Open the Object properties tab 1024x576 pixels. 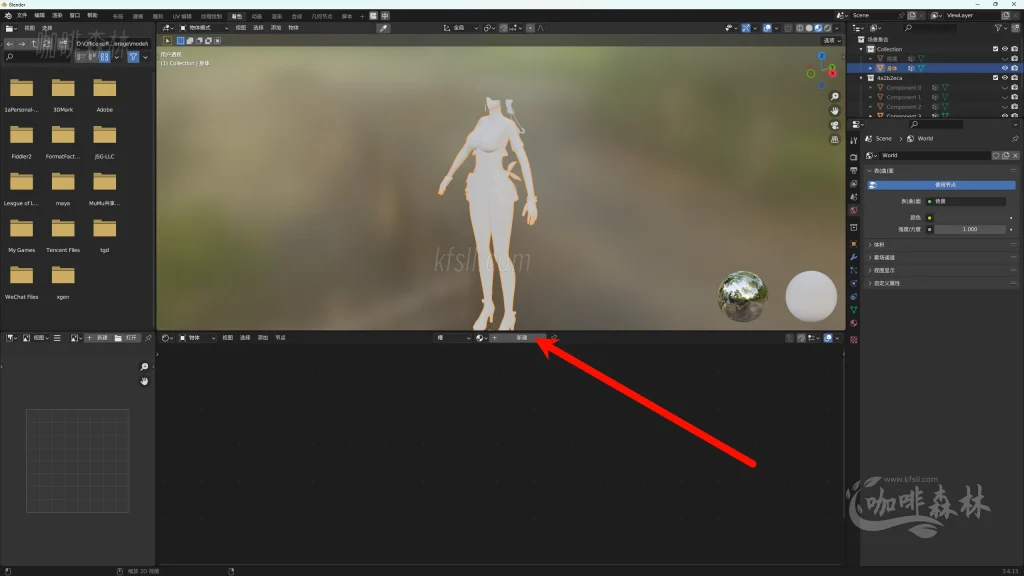854,244
